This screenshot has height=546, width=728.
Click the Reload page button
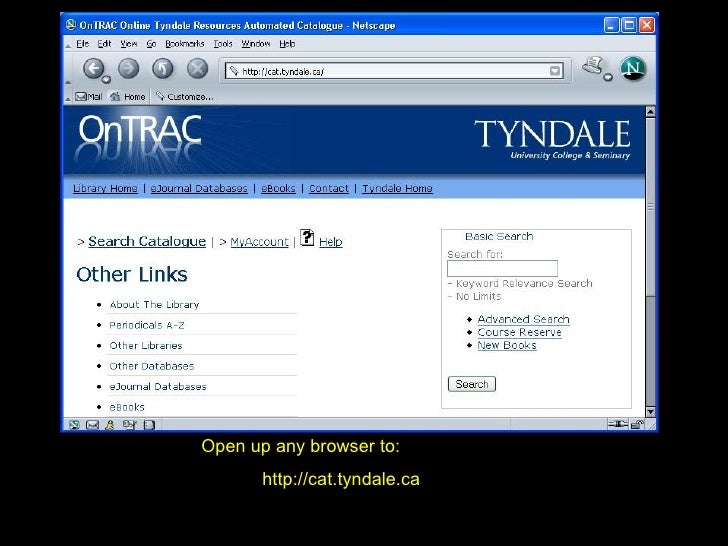pyautogui.click(x=162, y=68)
